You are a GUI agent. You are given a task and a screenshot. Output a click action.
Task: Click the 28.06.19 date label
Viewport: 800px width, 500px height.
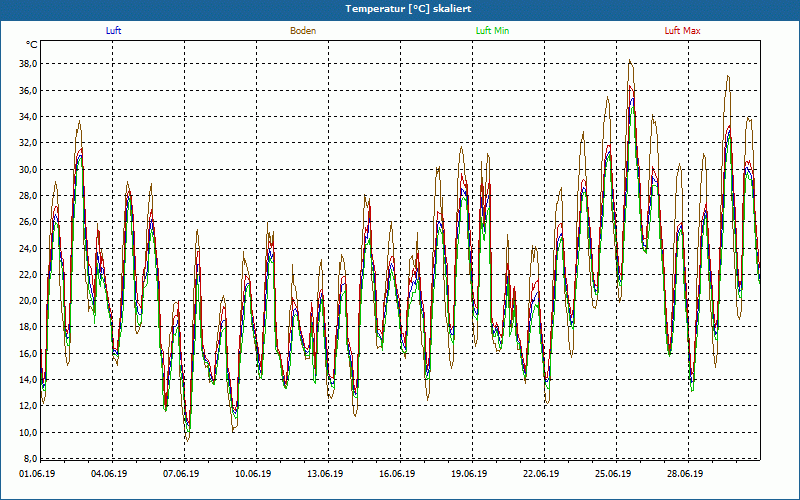(685, 473)
